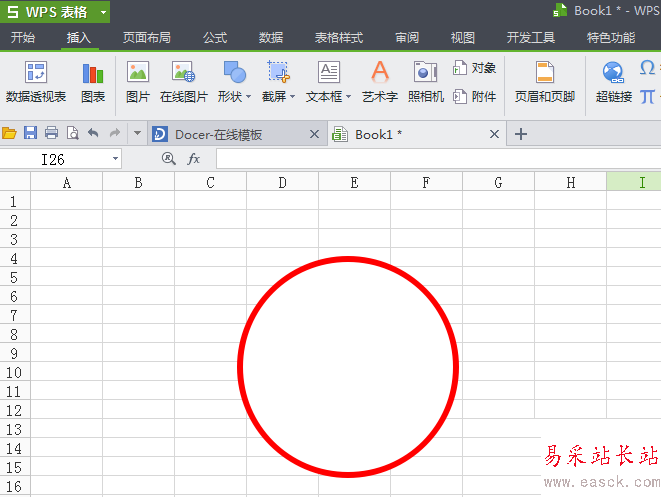
Task: Select row 14 header
Action: click(x=14, y=448)
